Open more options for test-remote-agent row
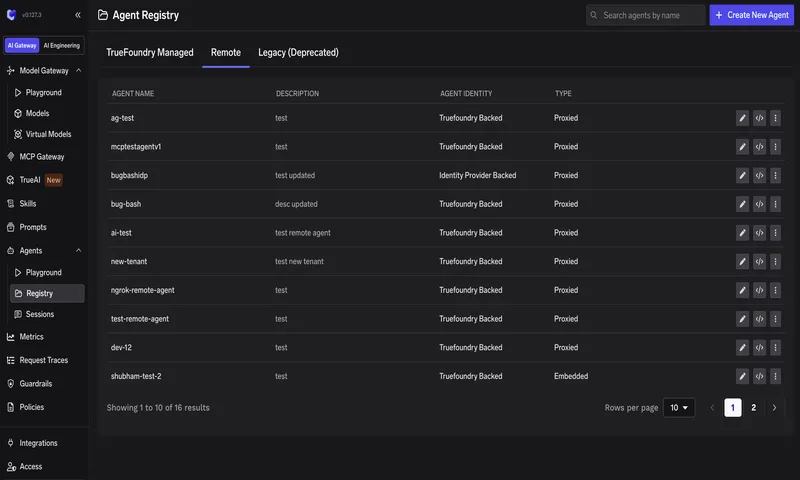 [x=776, y=319]
